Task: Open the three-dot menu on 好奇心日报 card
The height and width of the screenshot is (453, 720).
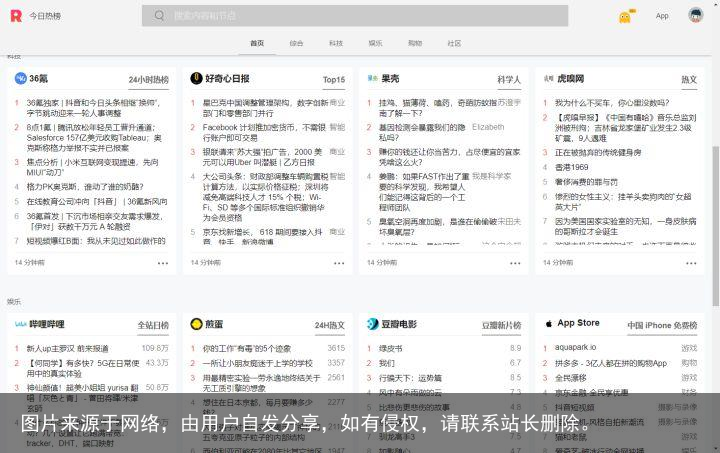Action: [x=339, y=263]
